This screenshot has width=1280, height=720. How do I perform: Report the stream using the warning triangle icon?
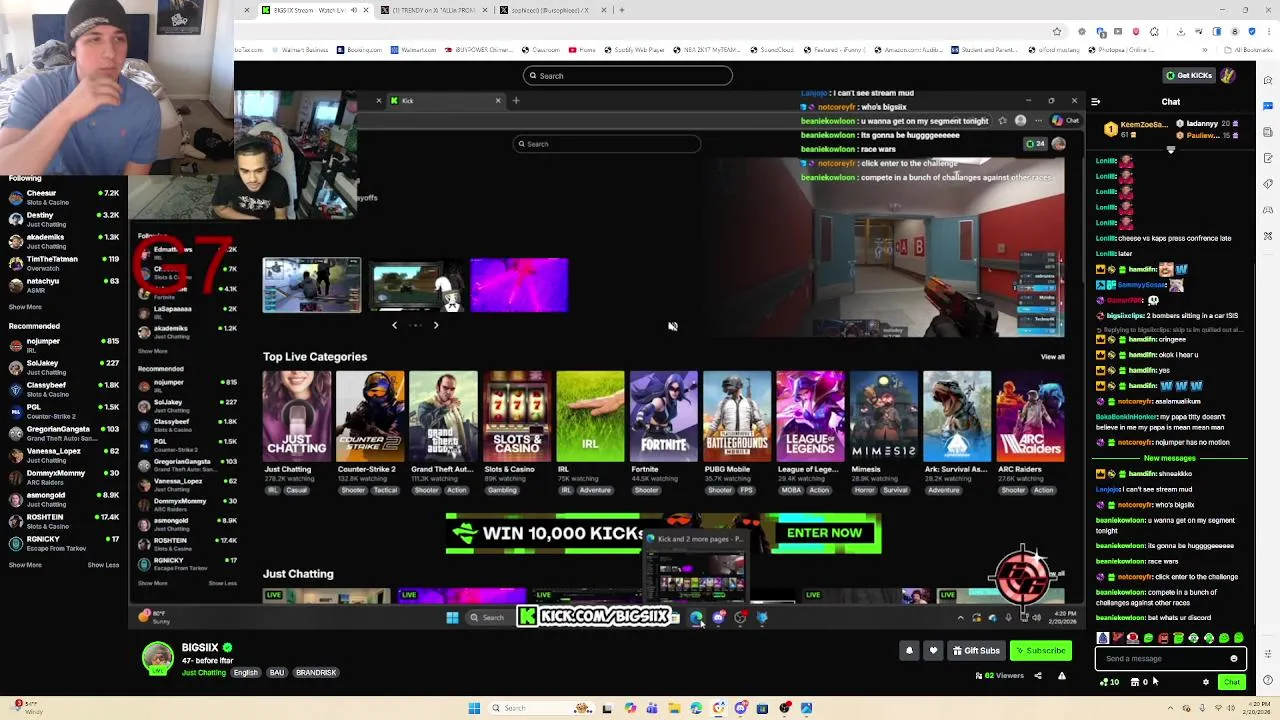1061,676
